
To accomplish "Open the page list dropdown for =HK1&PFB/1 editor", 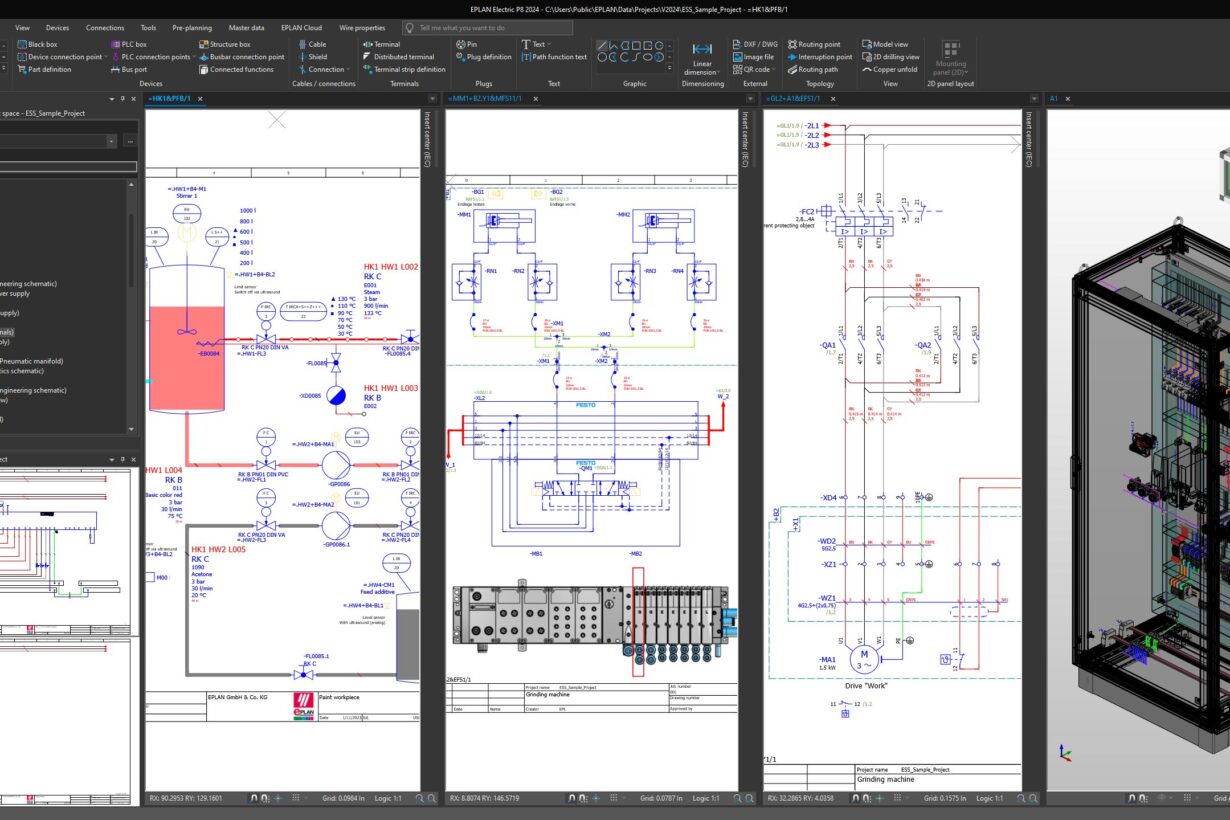I will coord(432,99).
